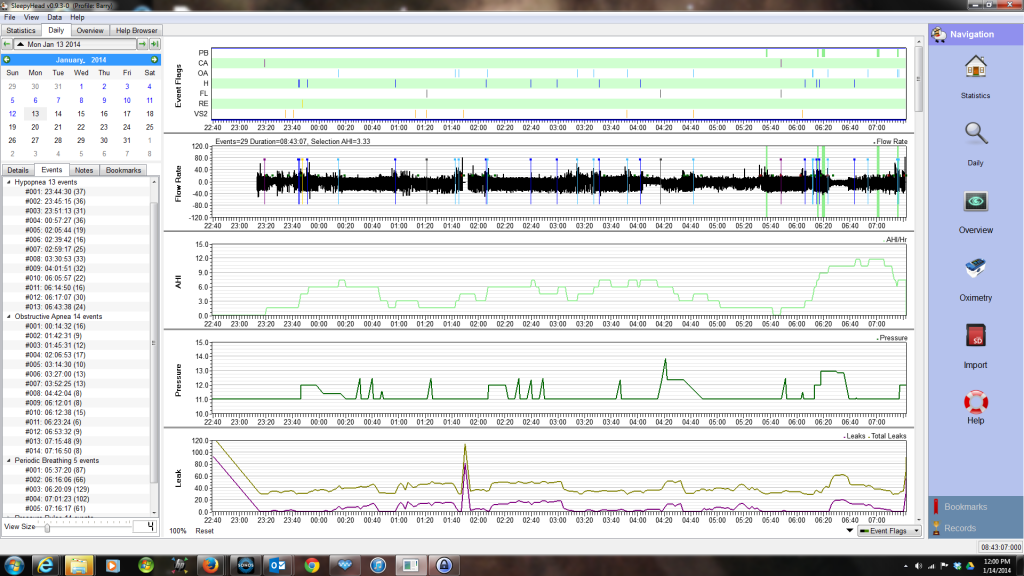Open the Oximetry panel icon
This screenshot has height=576, width=1024.
click(975, 273)
